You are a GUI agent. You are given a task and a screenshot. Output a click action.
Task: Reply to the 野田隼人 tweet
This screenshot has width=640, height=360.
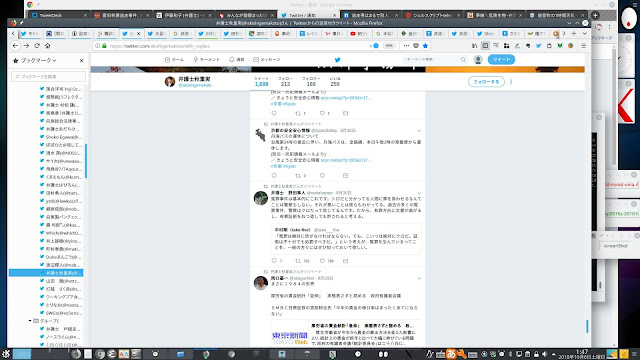[x=274, y=261]
